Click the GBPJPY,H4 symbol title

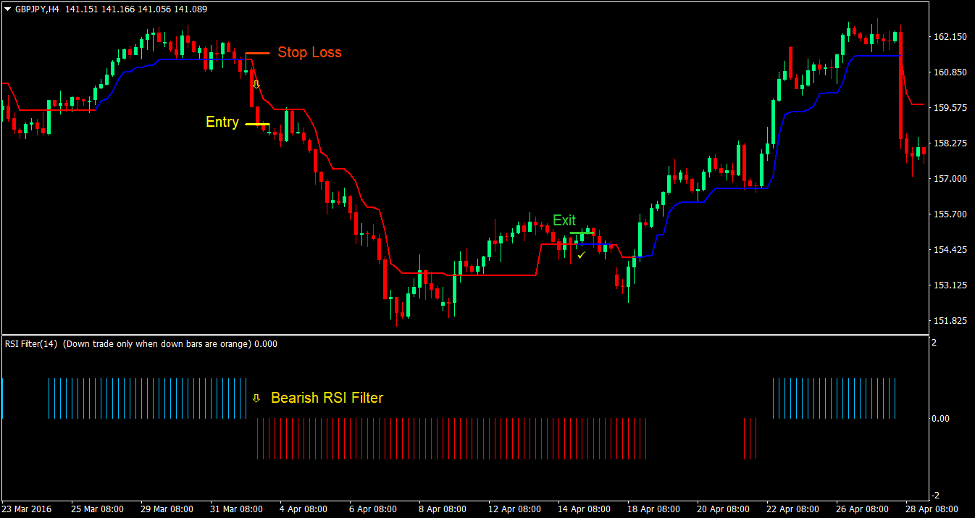(x=37, y=9)
